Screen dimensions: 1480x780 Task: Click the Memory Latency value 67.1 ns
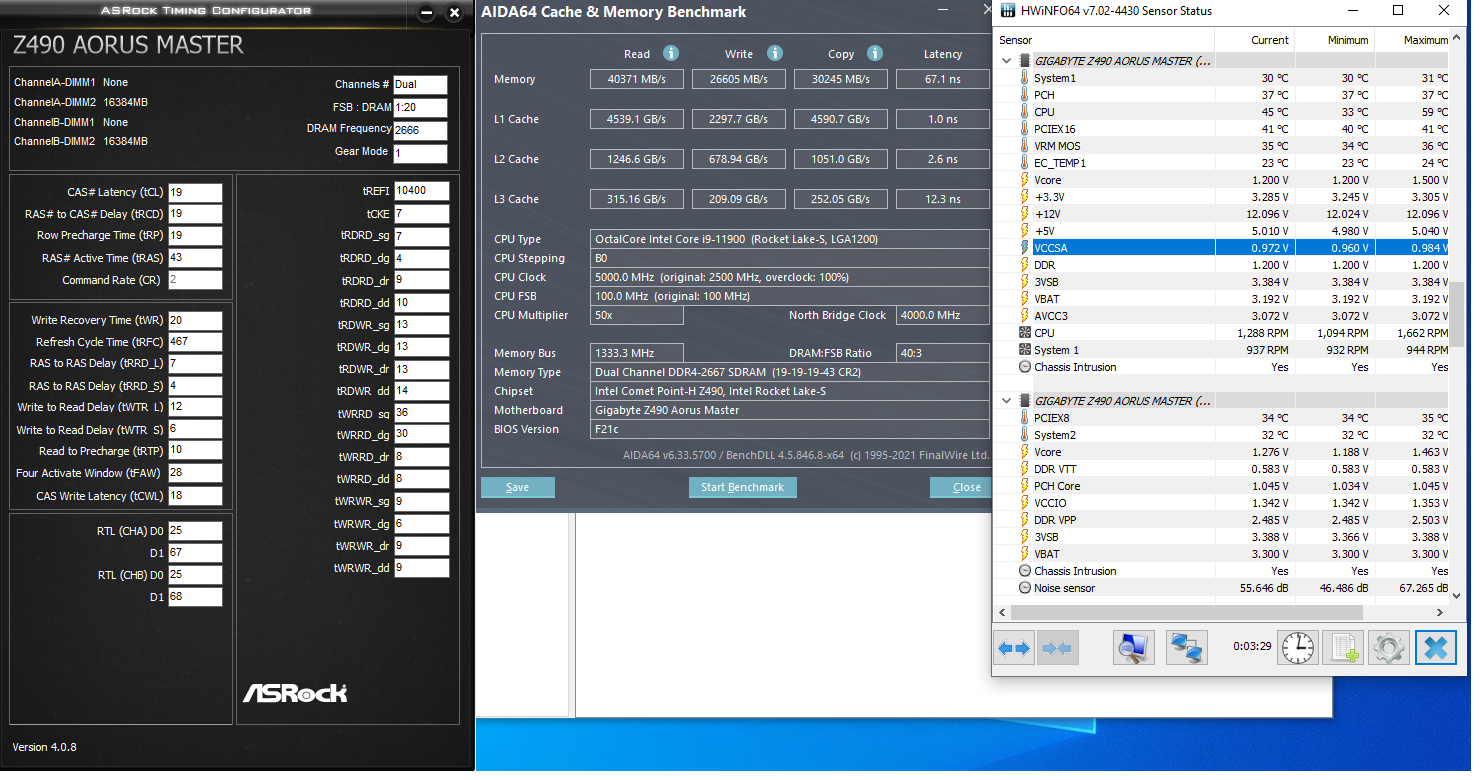tap(942, 79)
